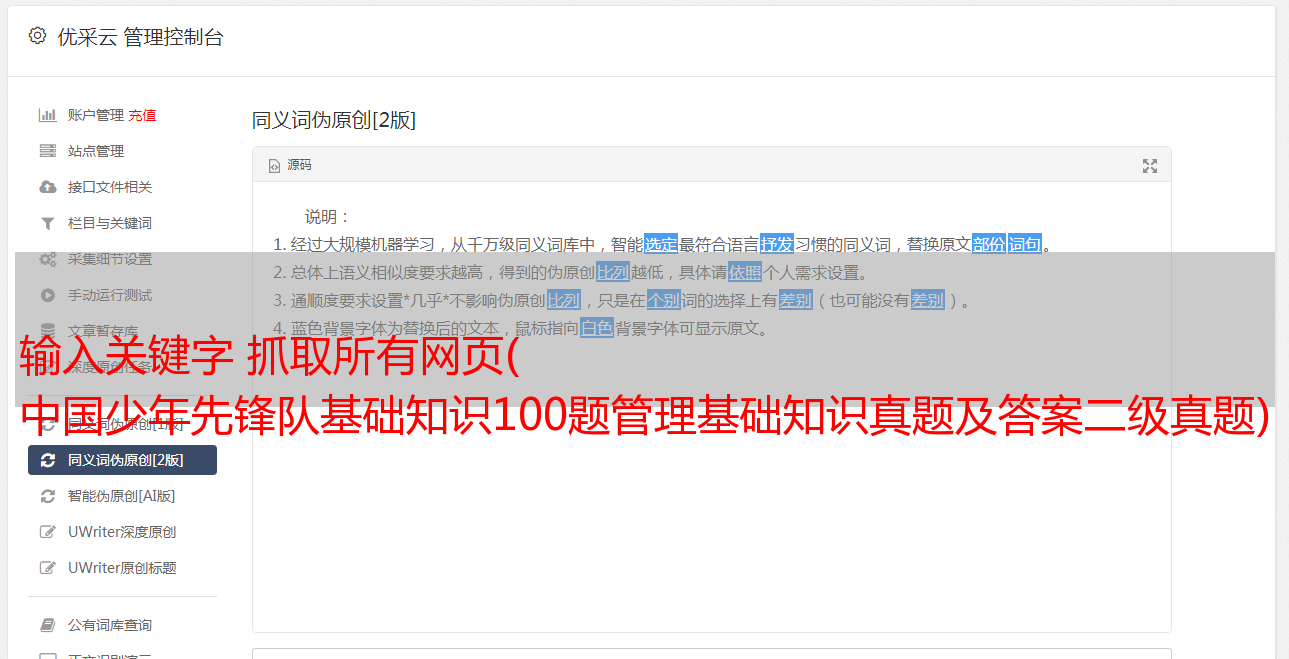Click the 源码 source code icon
Image resolution: width=1289 pixels, height=659 pixels.
click(x=274, y=166)
